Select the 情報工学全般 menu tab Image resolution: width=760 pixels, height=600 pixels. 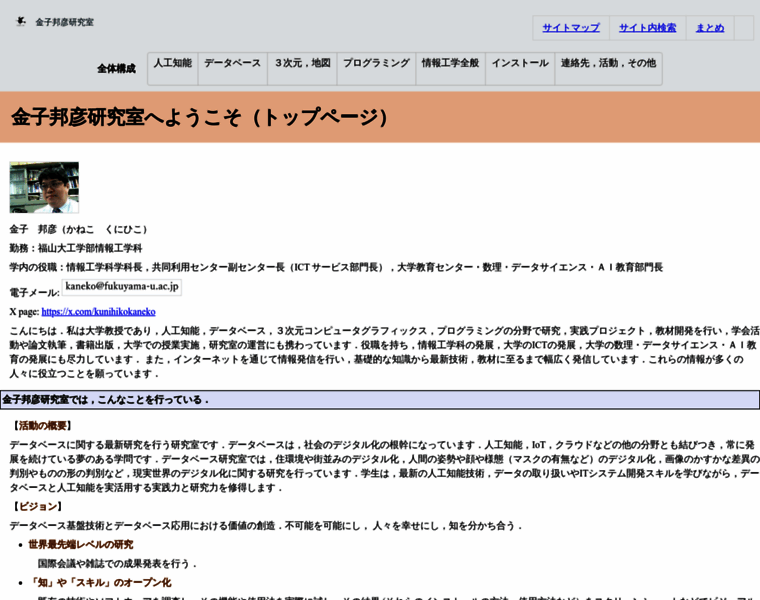pos(450,68)
